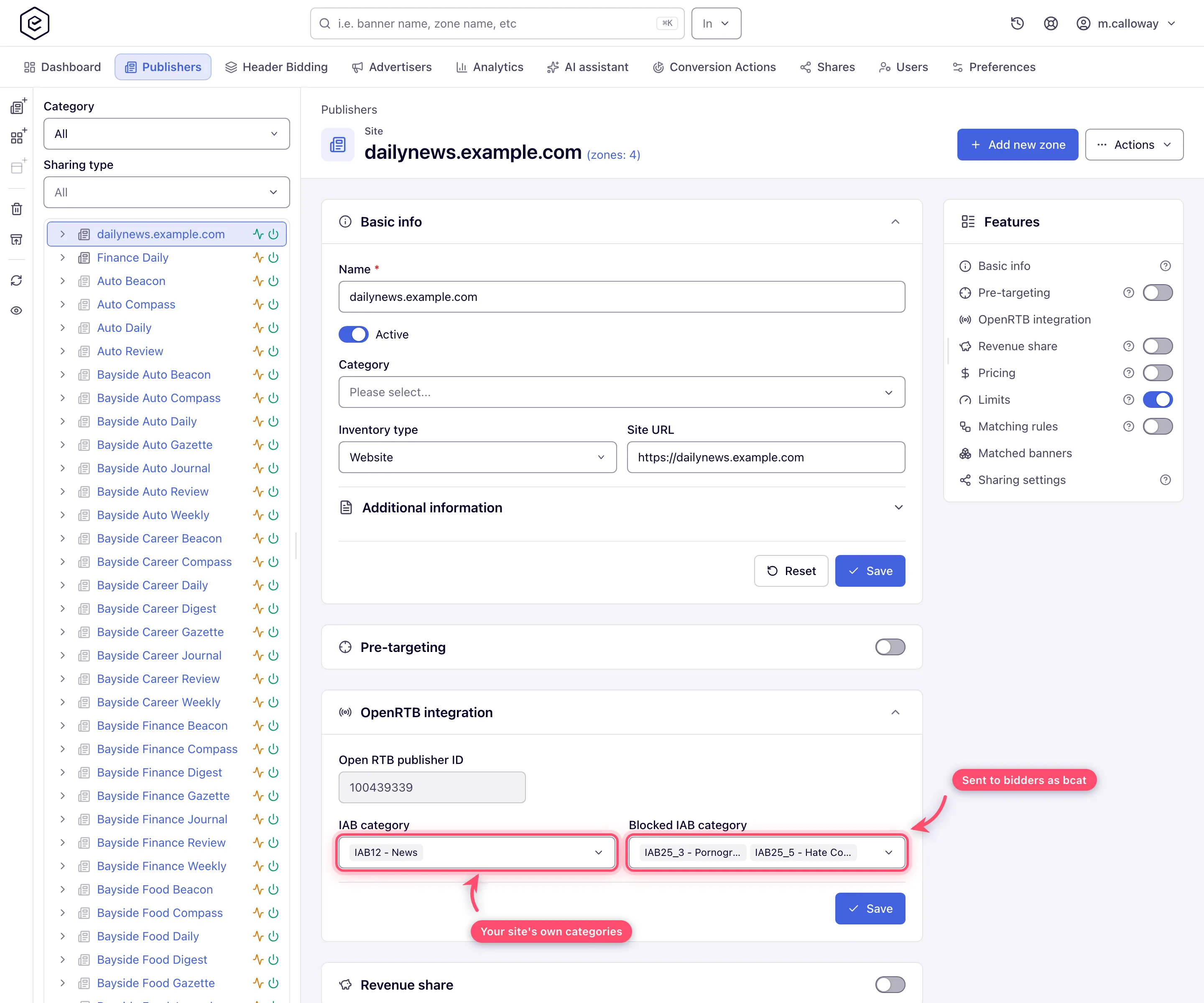Open the AI assistant tab

click(588, 67)
